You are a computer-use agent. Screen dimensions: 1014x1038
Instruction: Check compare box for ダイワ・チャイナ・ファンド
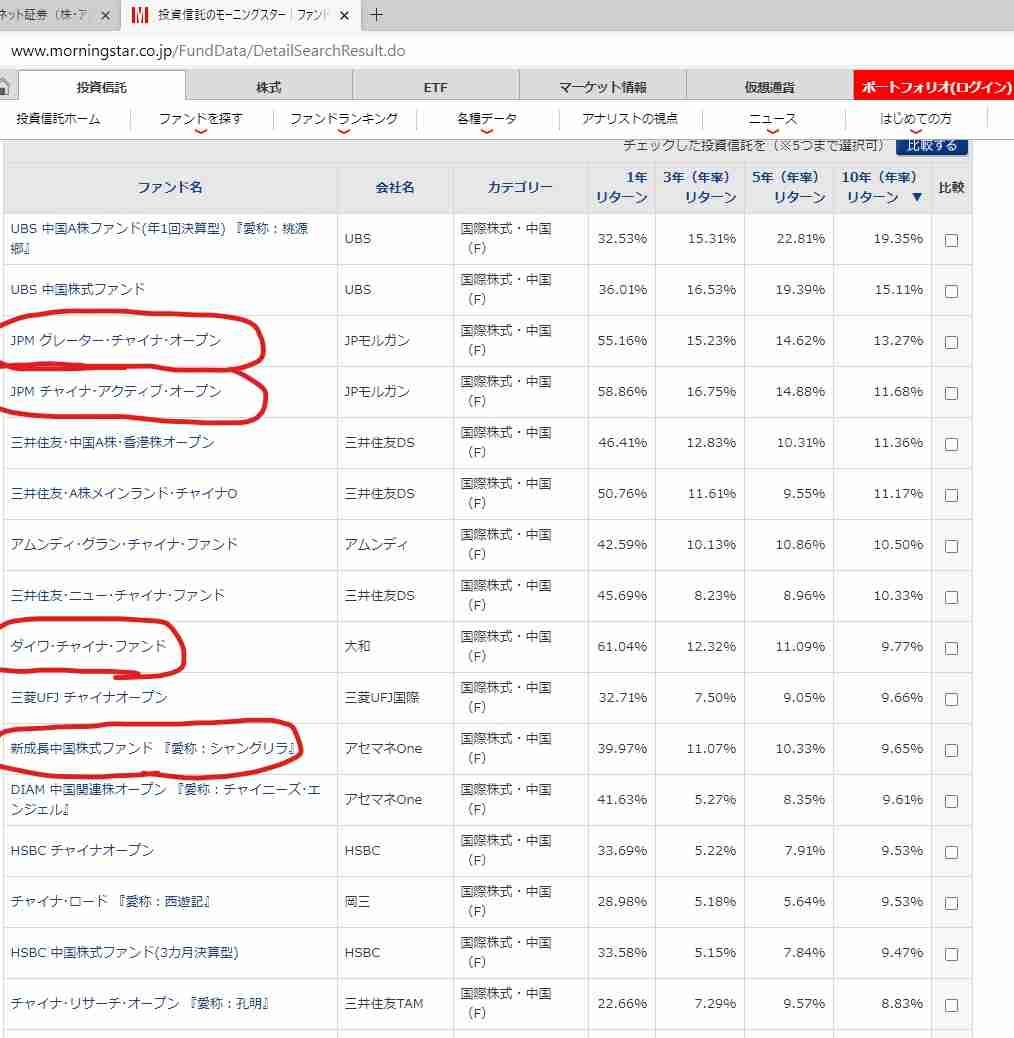click(x=951, y=648)
